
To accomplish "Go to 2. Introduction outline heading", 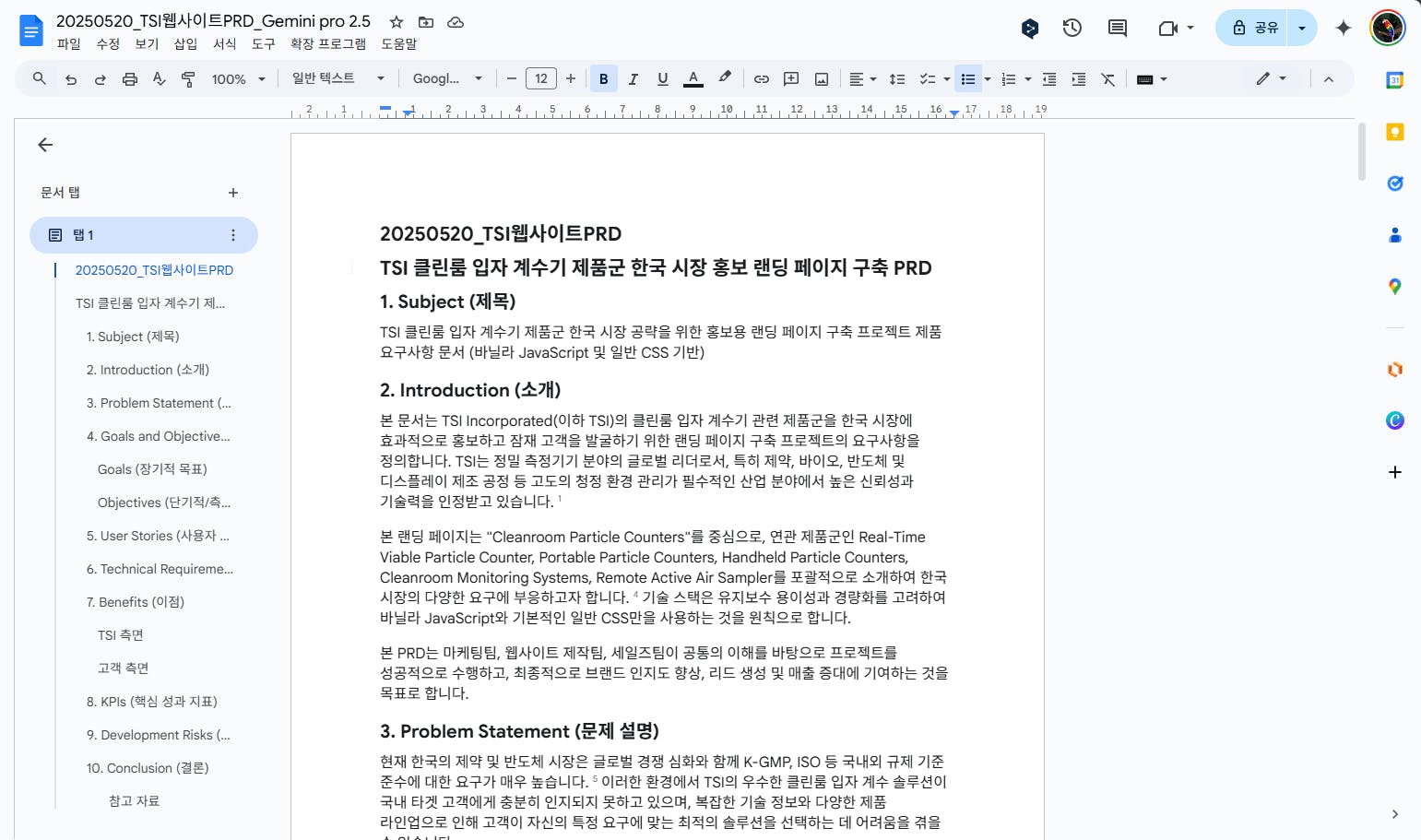I will (148, 370).
